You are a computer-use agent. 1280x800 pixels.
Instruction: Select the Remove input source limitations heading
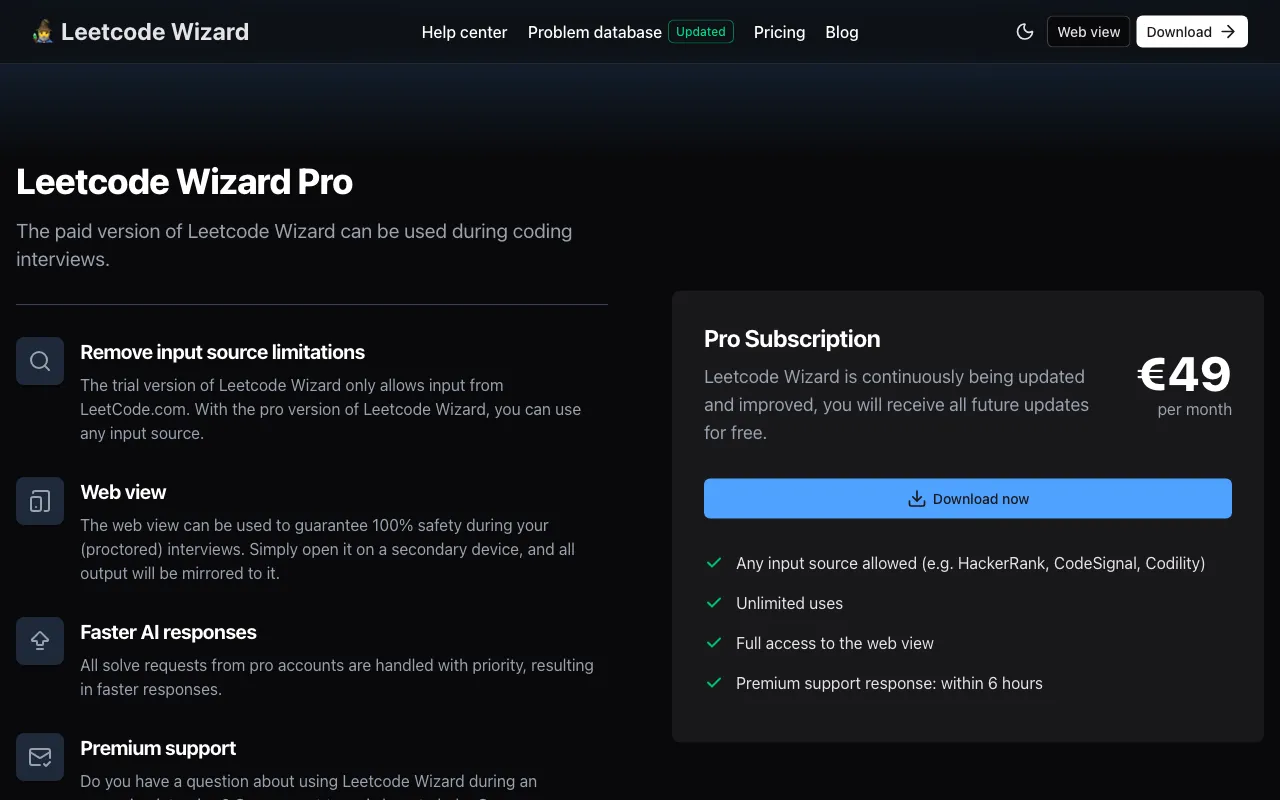point(222,352)
